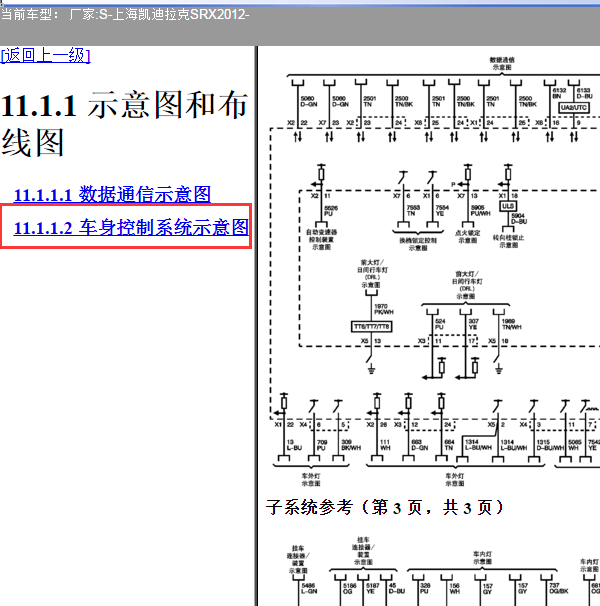Viewport: 600px width, 606px height.
Task: Click wire label 111 WH
Action: (x=385, y=445)
